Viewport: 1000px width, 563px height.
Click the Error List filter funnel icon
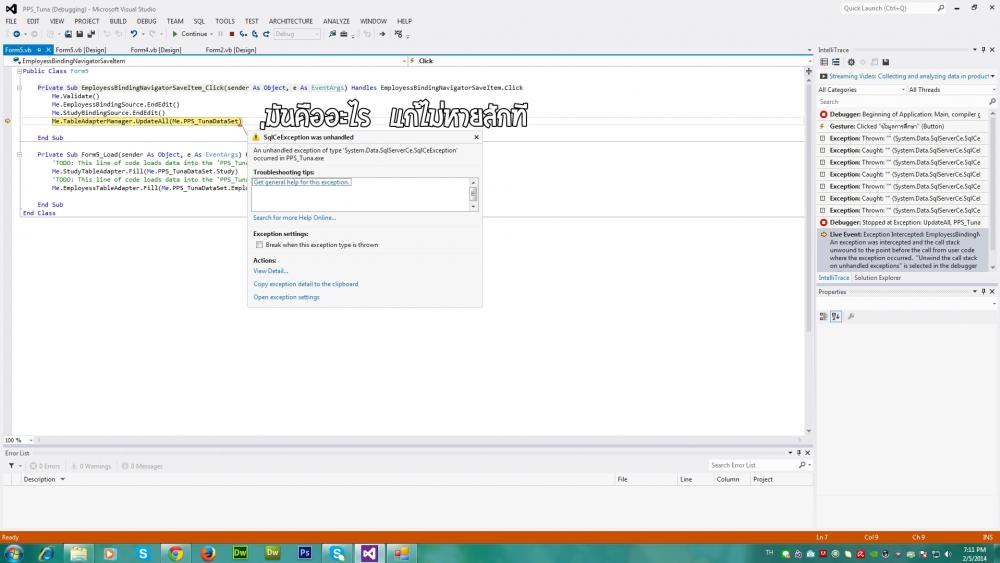click(12, 466)
